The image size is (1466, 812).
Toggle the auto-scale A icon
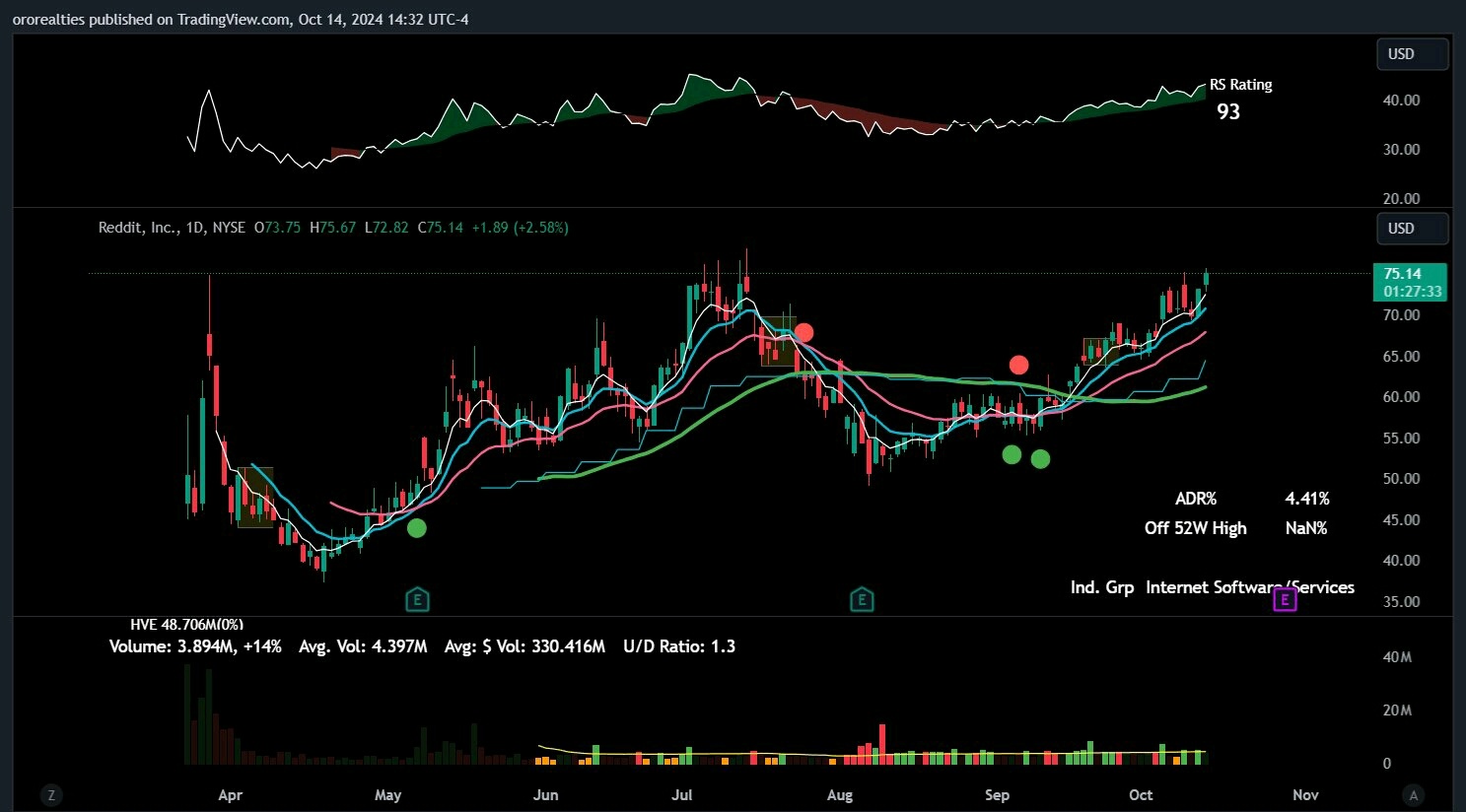click(x=1414, y=794)
